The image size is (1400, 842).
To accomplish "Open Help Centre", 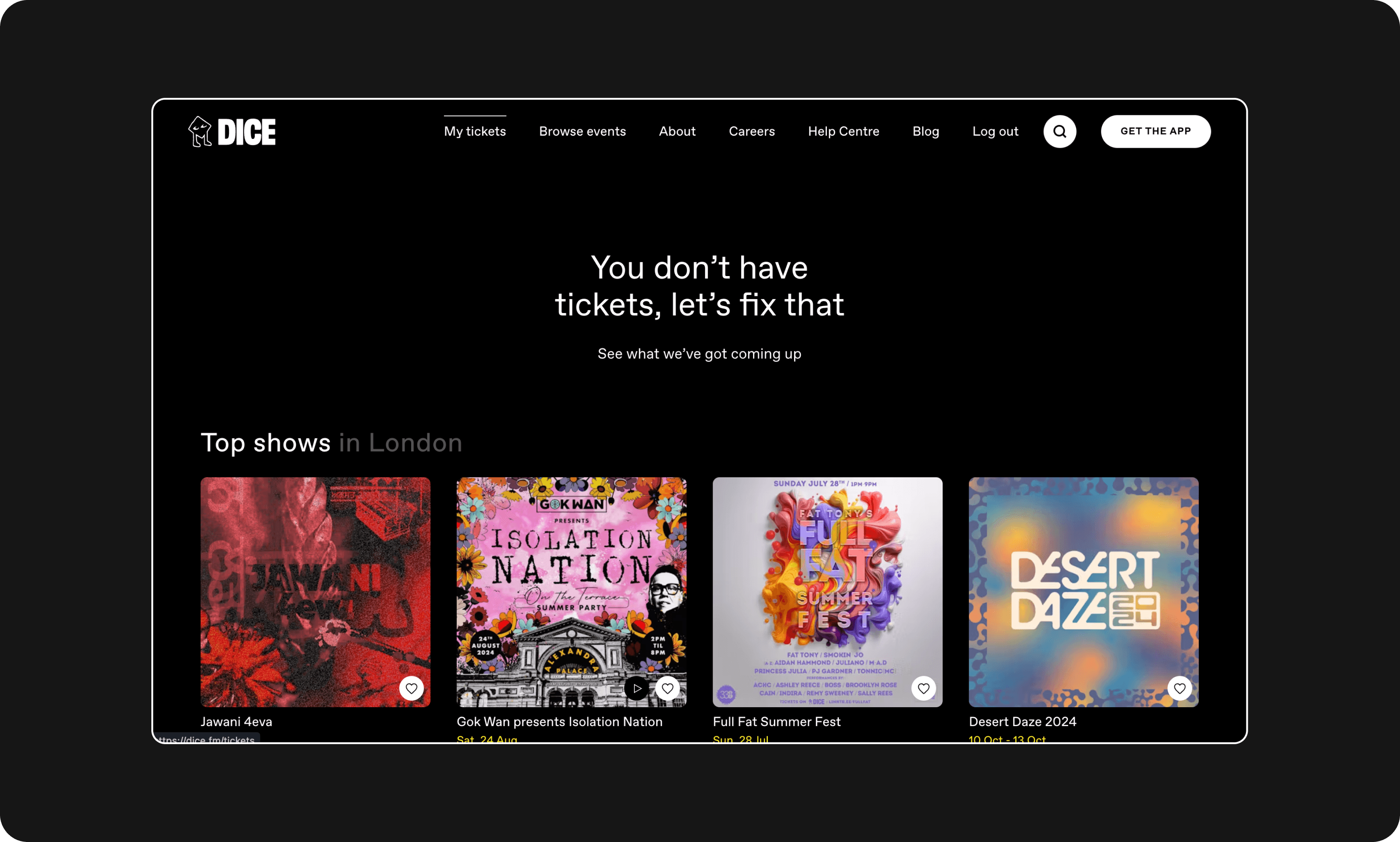I will click(843, 132).
